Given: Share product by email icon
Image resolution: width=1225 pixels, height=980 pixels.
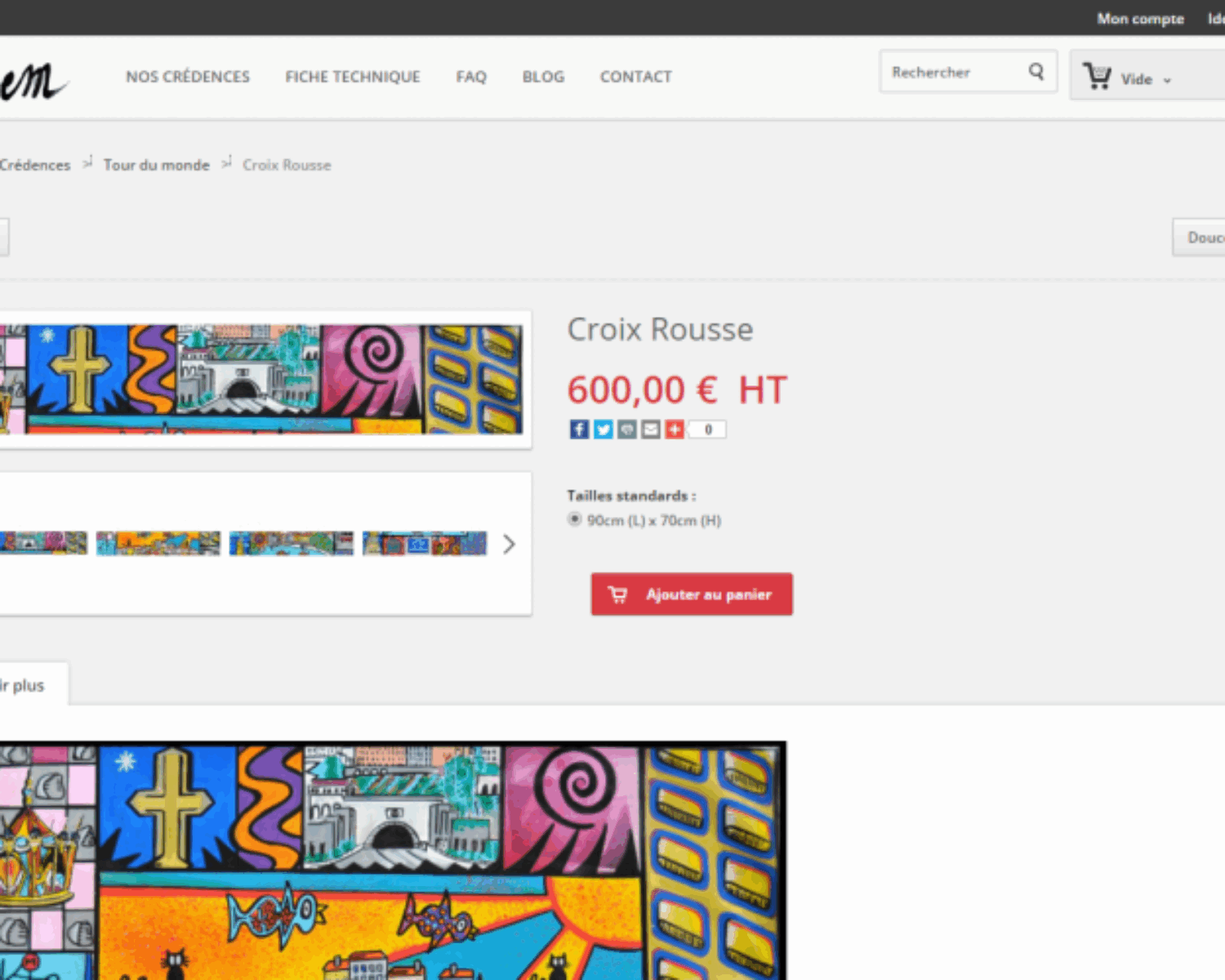Looking at the screenshot, I should (x=650, y=430).
